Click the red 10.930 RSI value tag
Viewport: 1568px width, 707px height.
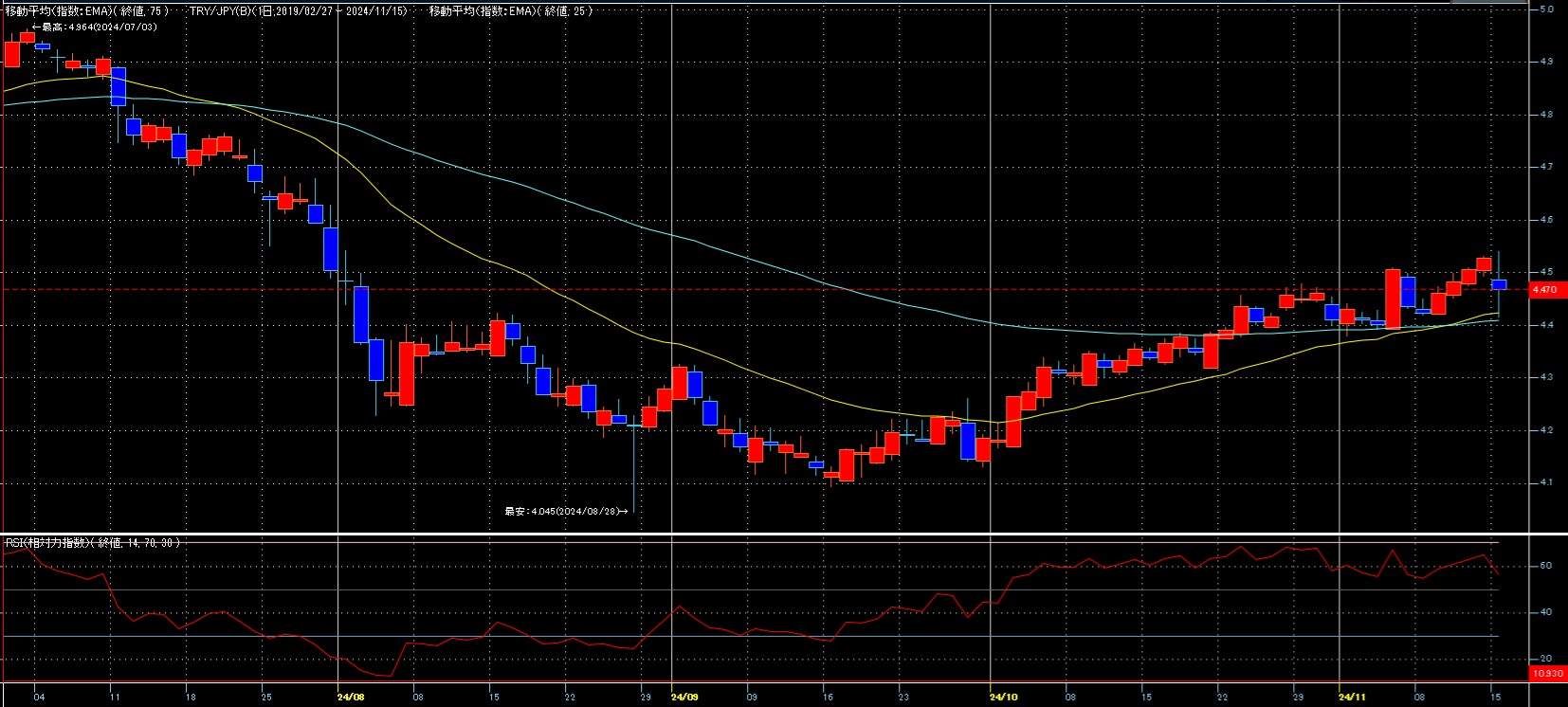[1547, 674]
